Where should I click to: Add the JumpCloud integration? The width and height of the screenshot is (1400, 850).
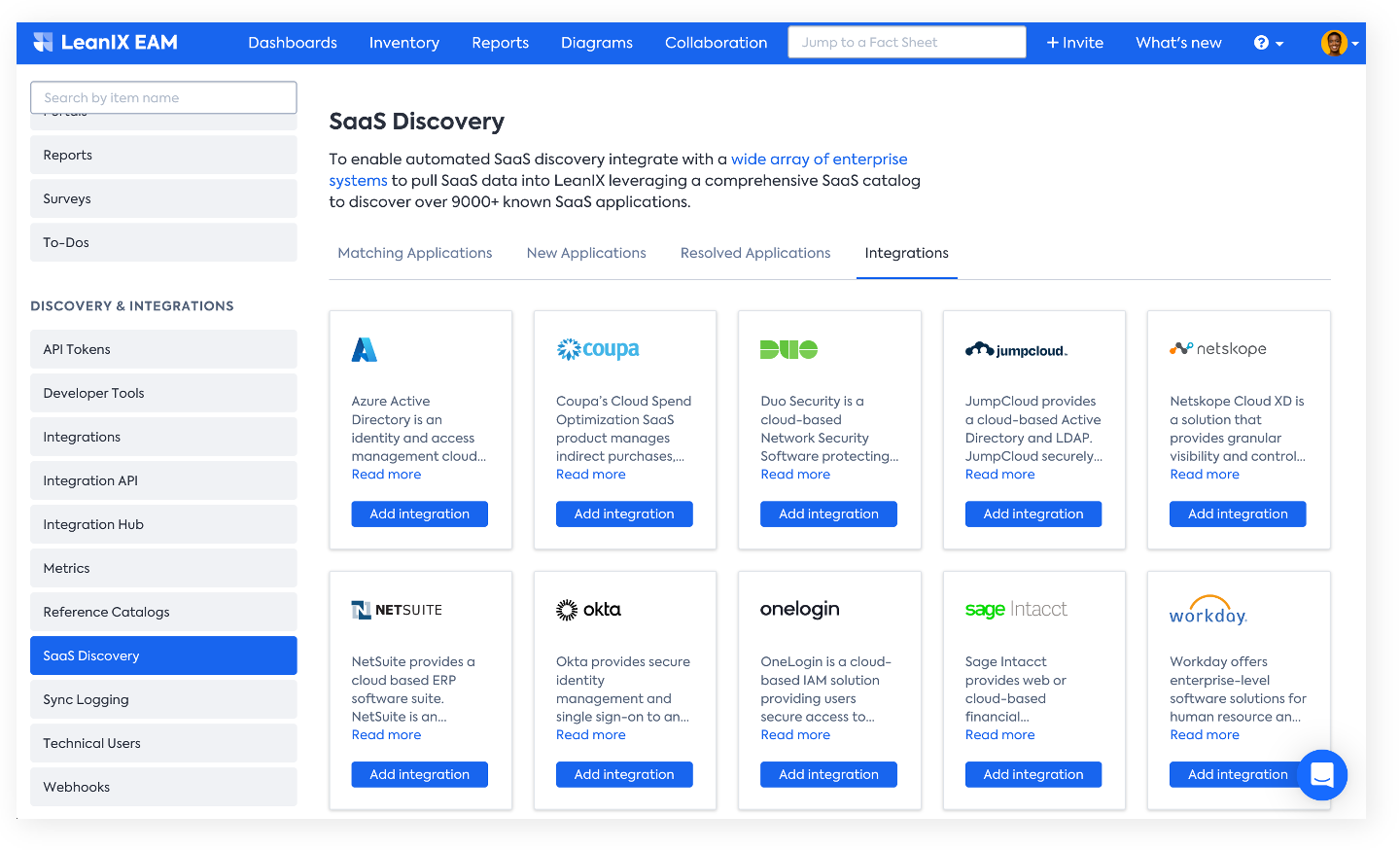(1033, 514)
